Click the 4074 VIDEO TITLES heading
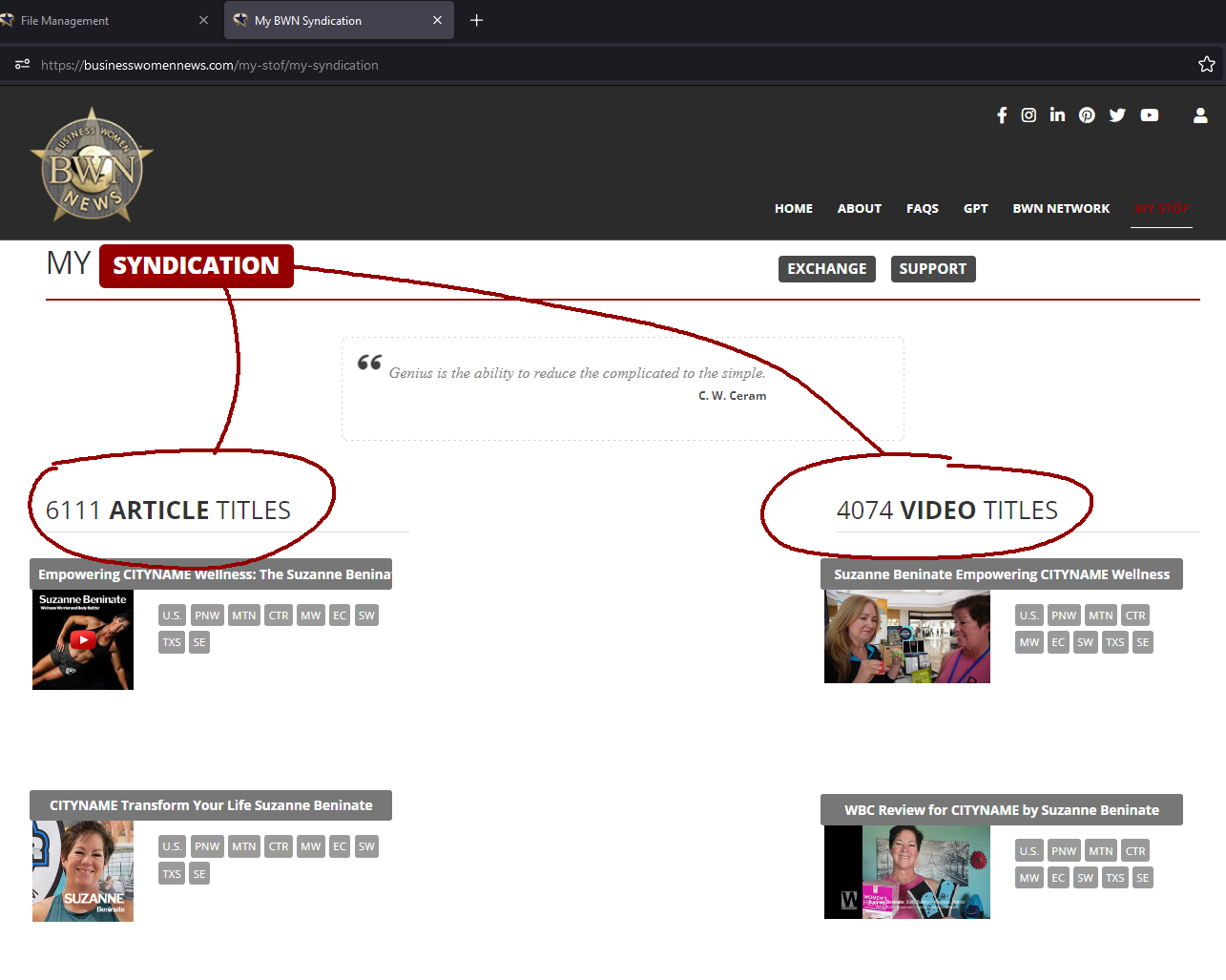The image size is (1226, 980). point(947,511)
